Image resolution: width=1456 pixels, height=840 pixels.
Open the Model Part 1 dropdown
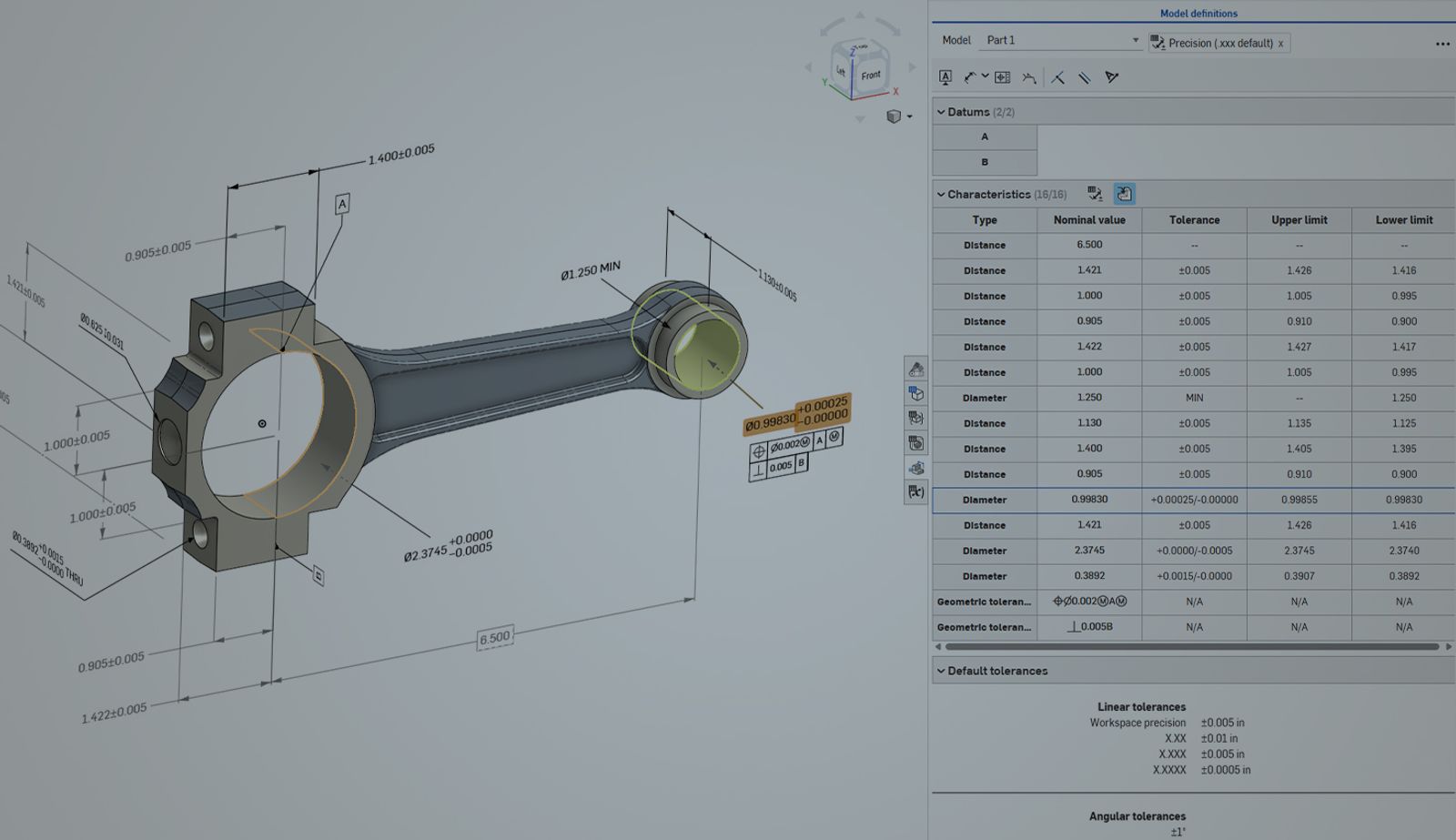[x=1060, y=40]
